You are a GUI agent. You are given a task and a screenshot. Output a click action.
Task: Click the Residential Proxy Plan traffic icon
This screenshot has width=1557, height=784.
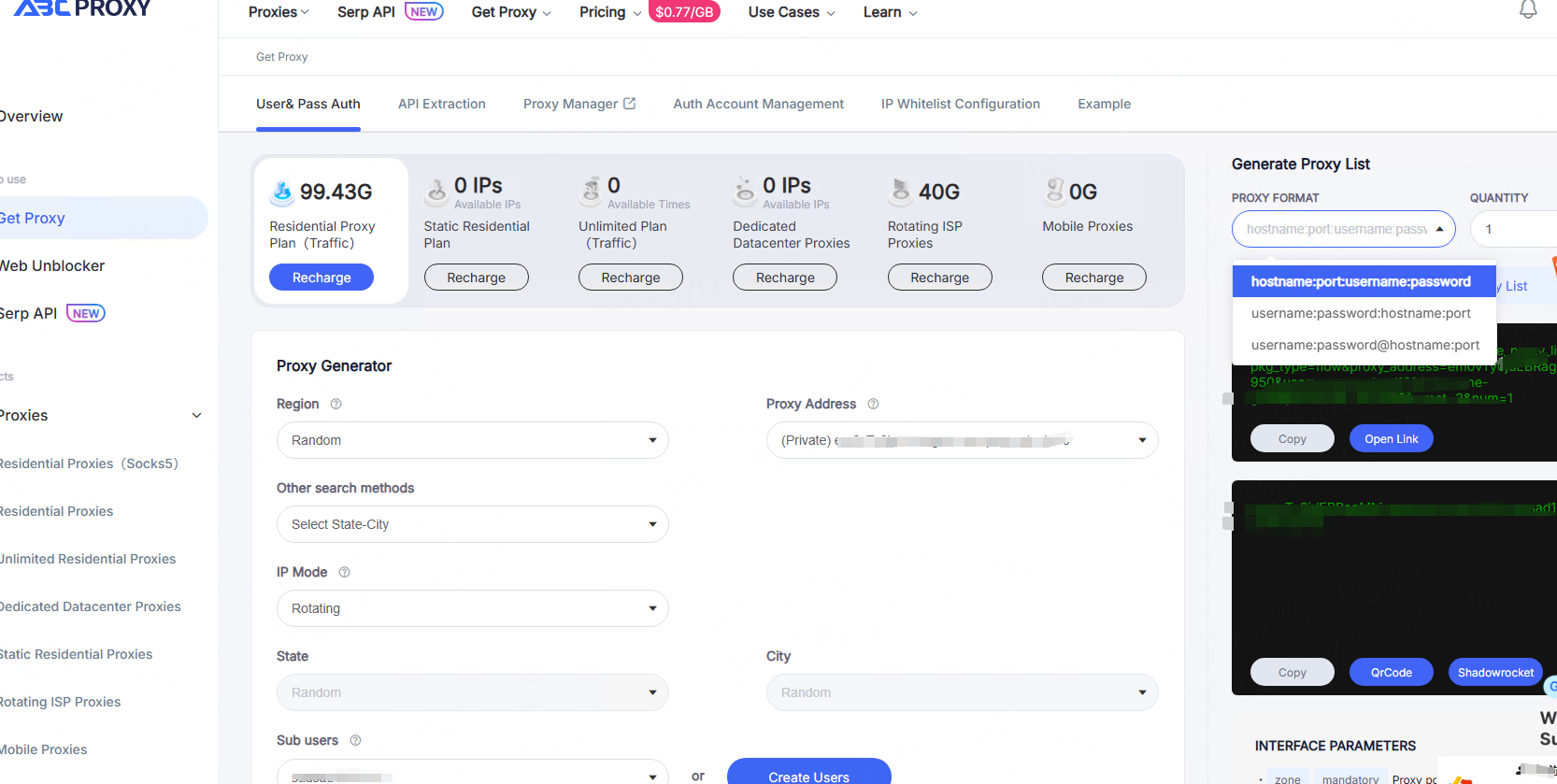click(x=282, y=192)
